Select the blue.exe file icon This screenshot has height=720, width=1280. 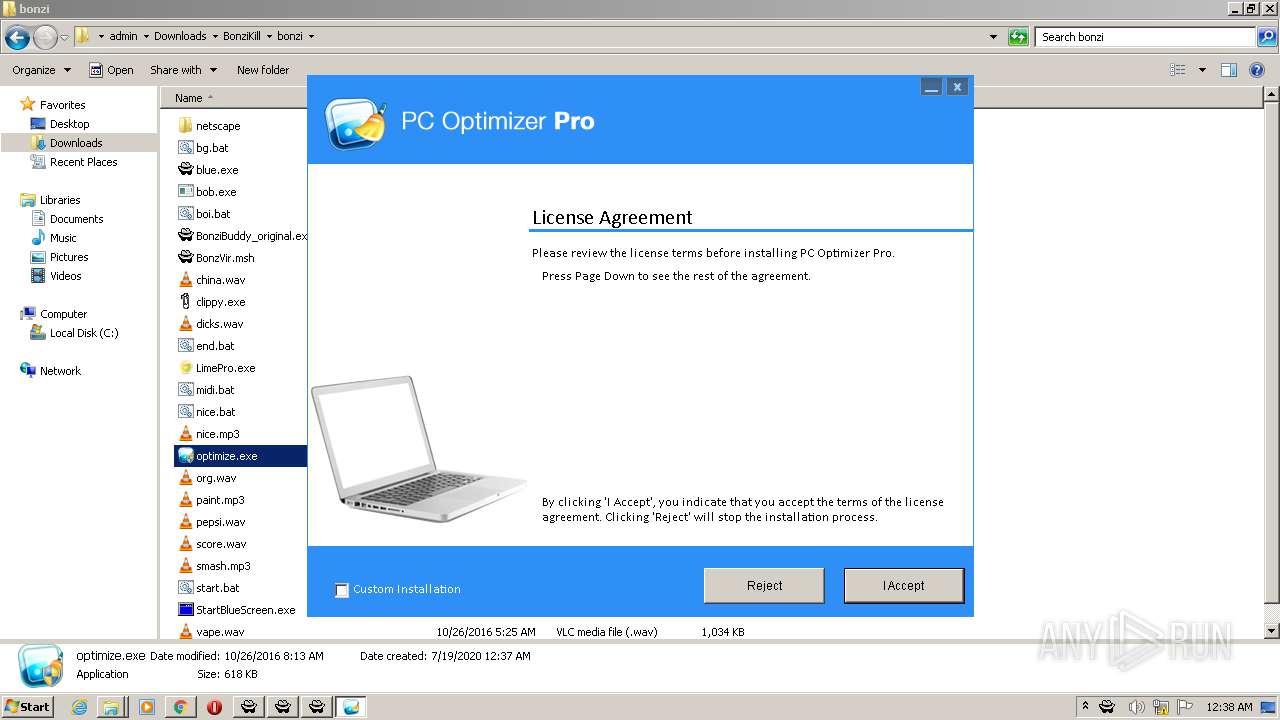tap(185, 170)
